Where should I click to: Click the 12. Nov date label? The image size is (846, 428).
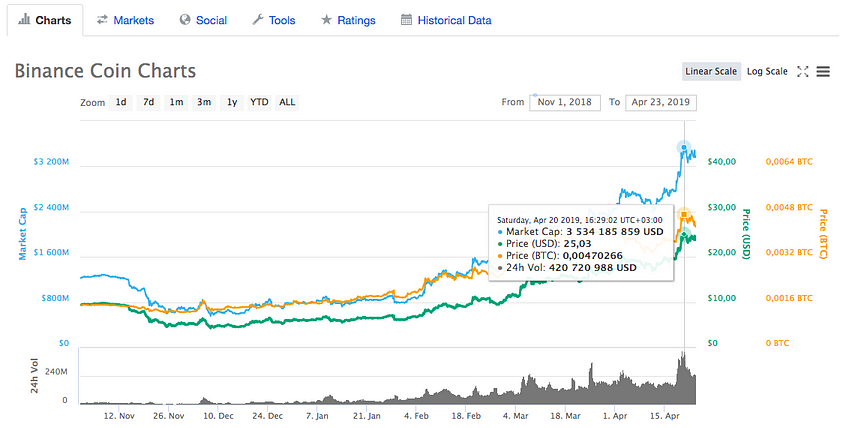coord(119,416)
